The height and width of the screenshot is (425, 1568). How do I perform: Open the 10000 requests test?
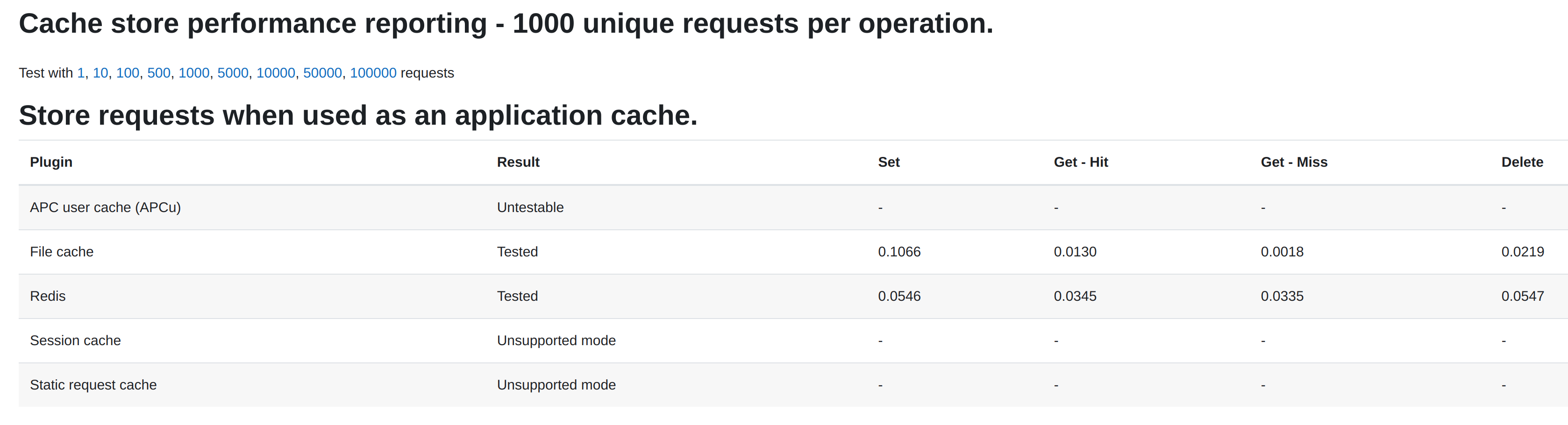pyautogui.click(x=276, y=73)
